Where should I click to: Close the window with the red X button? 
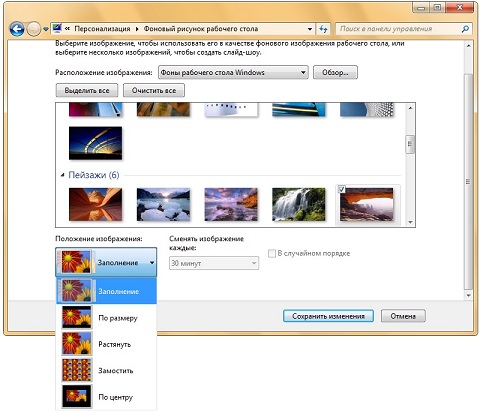pos(460,7)
